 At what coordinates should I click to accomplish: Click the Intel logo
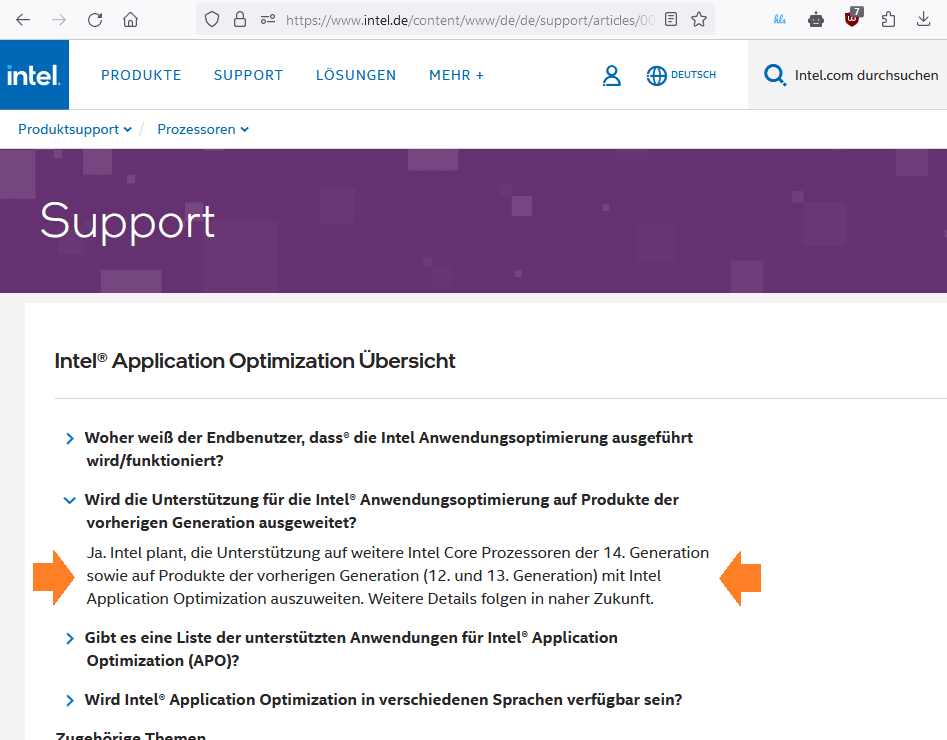coord(34,75)
